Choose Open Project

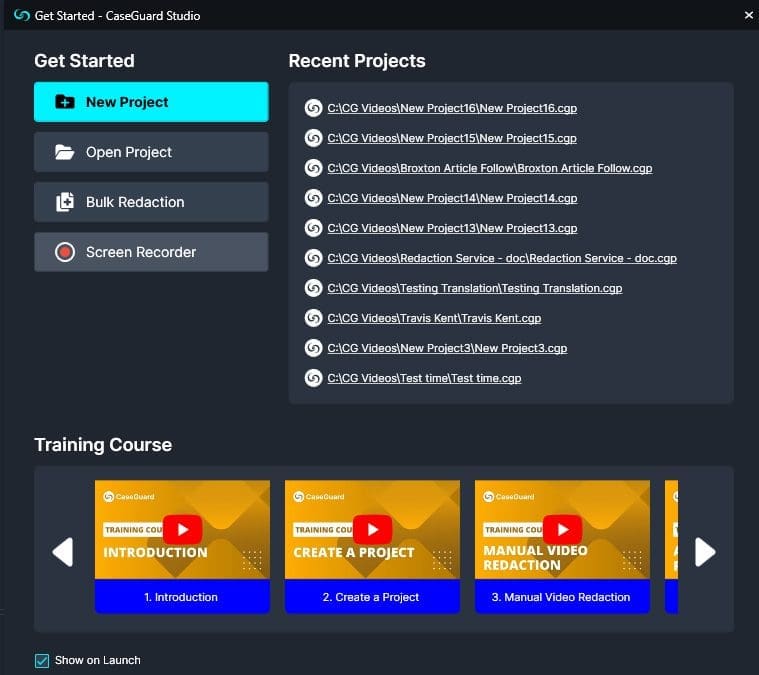pos(151,152)
